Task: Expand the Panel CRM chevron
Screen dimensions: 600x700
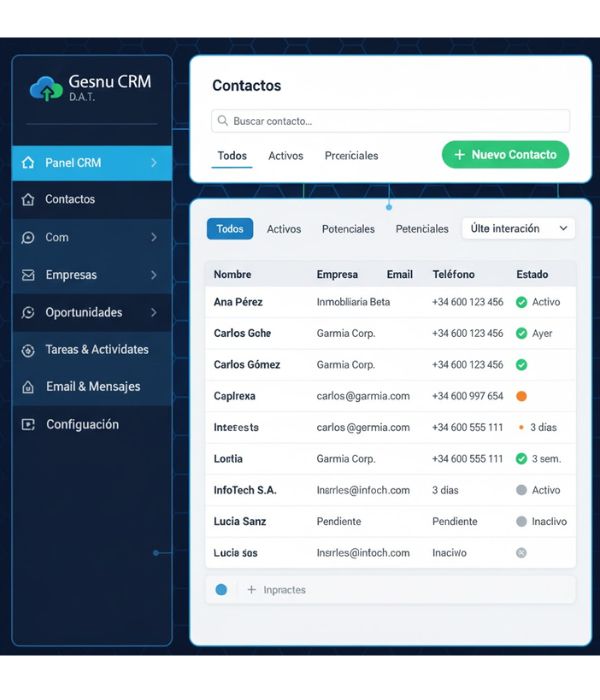Action: point(153,163)
